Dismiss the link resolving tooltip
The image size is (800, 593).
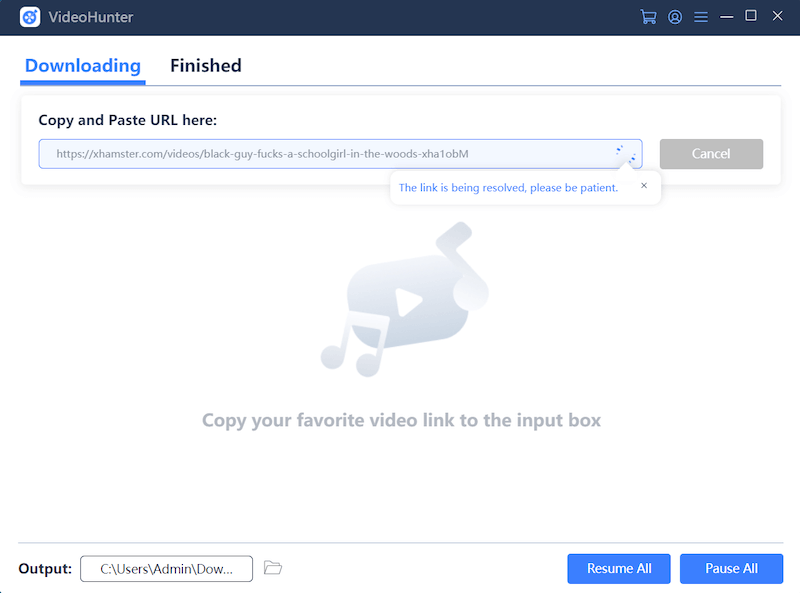click(x=644, y=185)
